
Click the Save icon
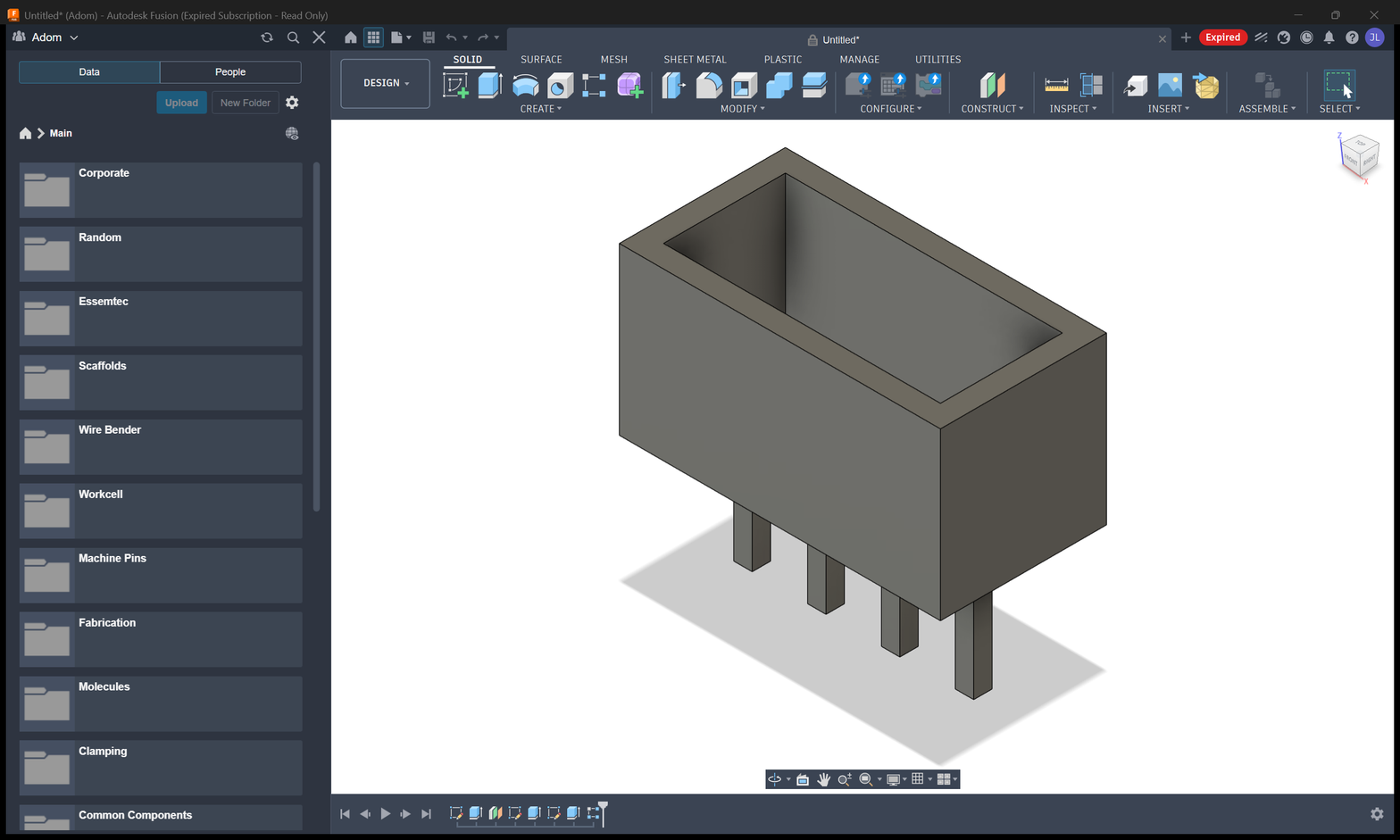pyautogui.click(x=429, y=37)
